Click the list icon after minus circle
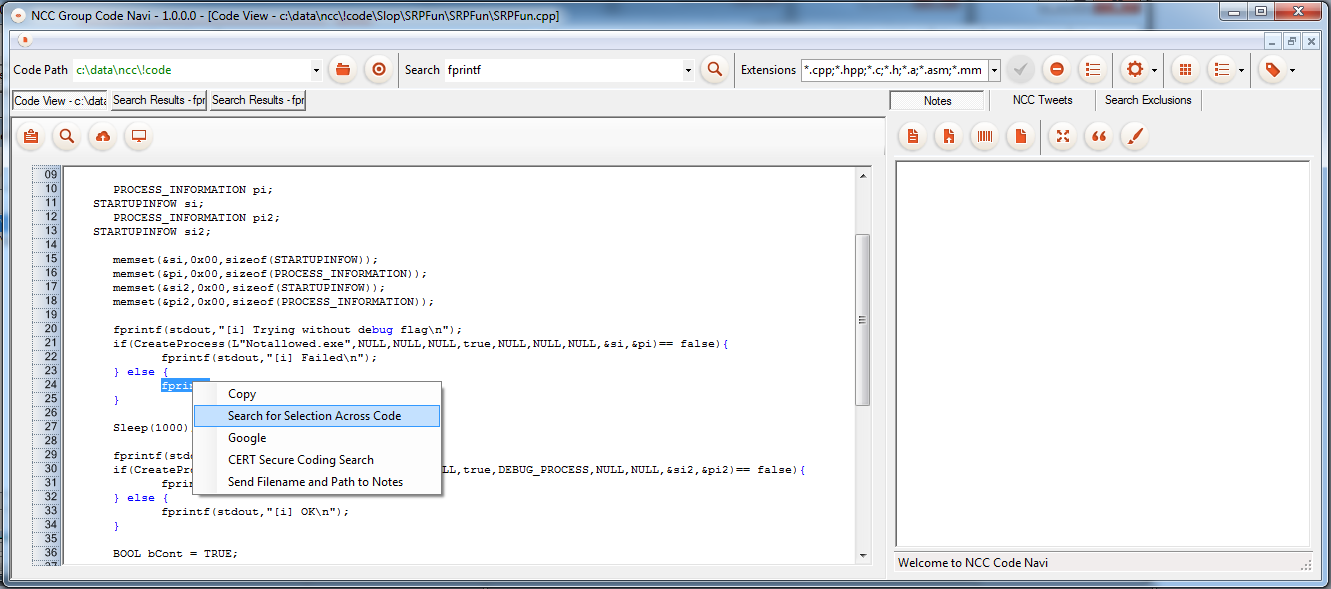1331x589 pixels. pos(1093,70)
